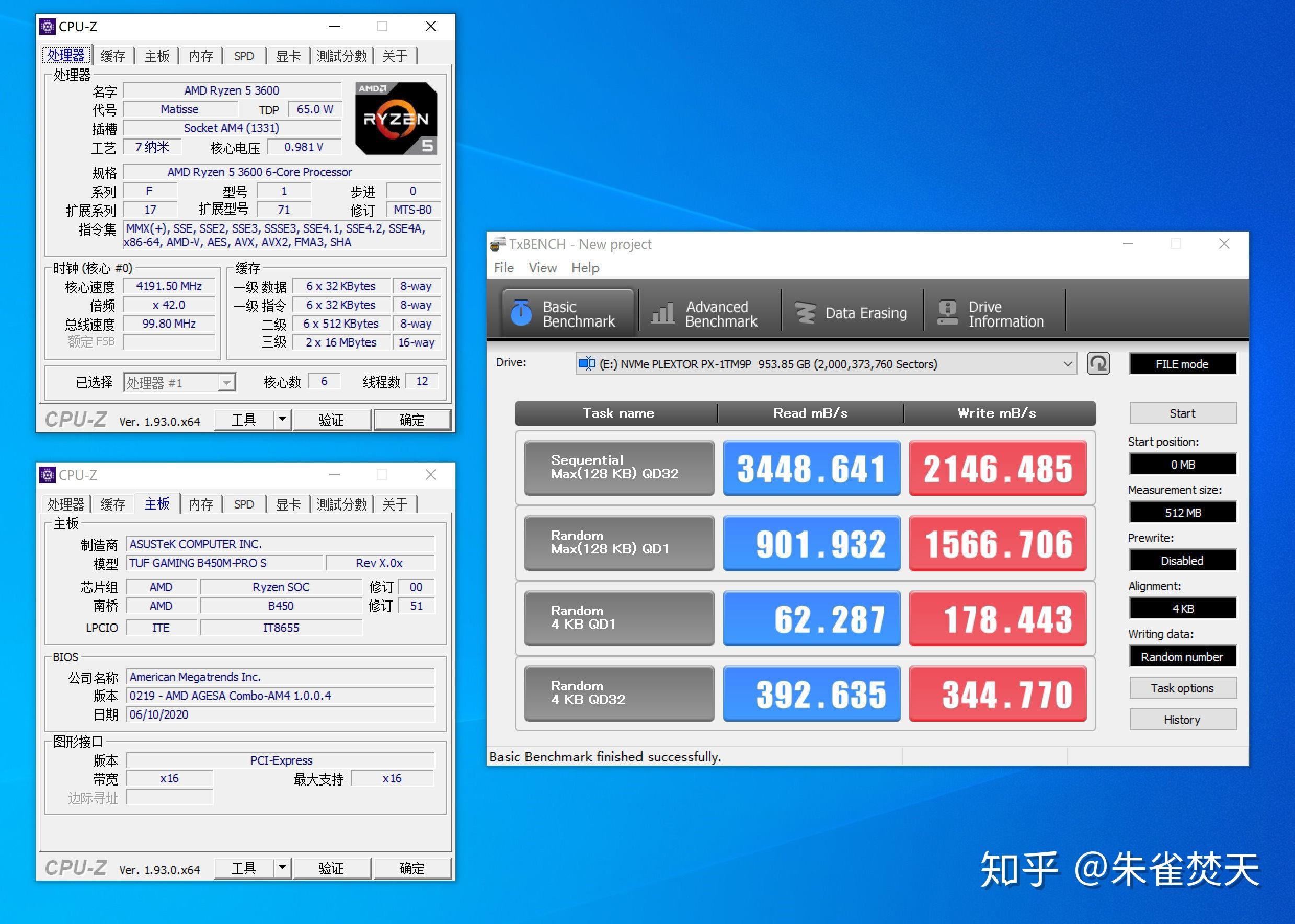Image resolution: width=1295 pixels, height=924 pixels.
Task: Open Drive Information
Action: coord(993,313)
